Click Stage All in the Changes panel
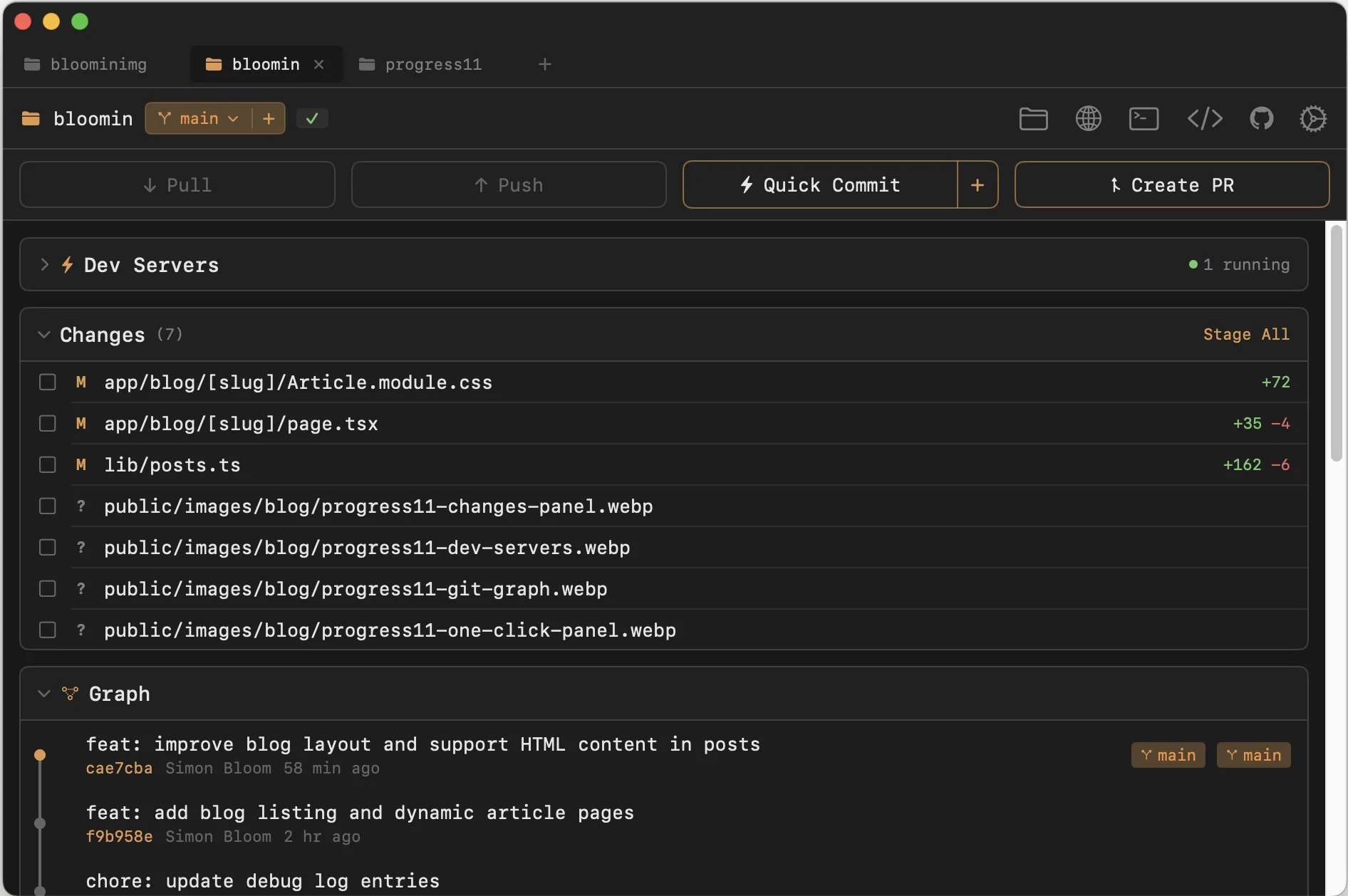 [1246, 334]
